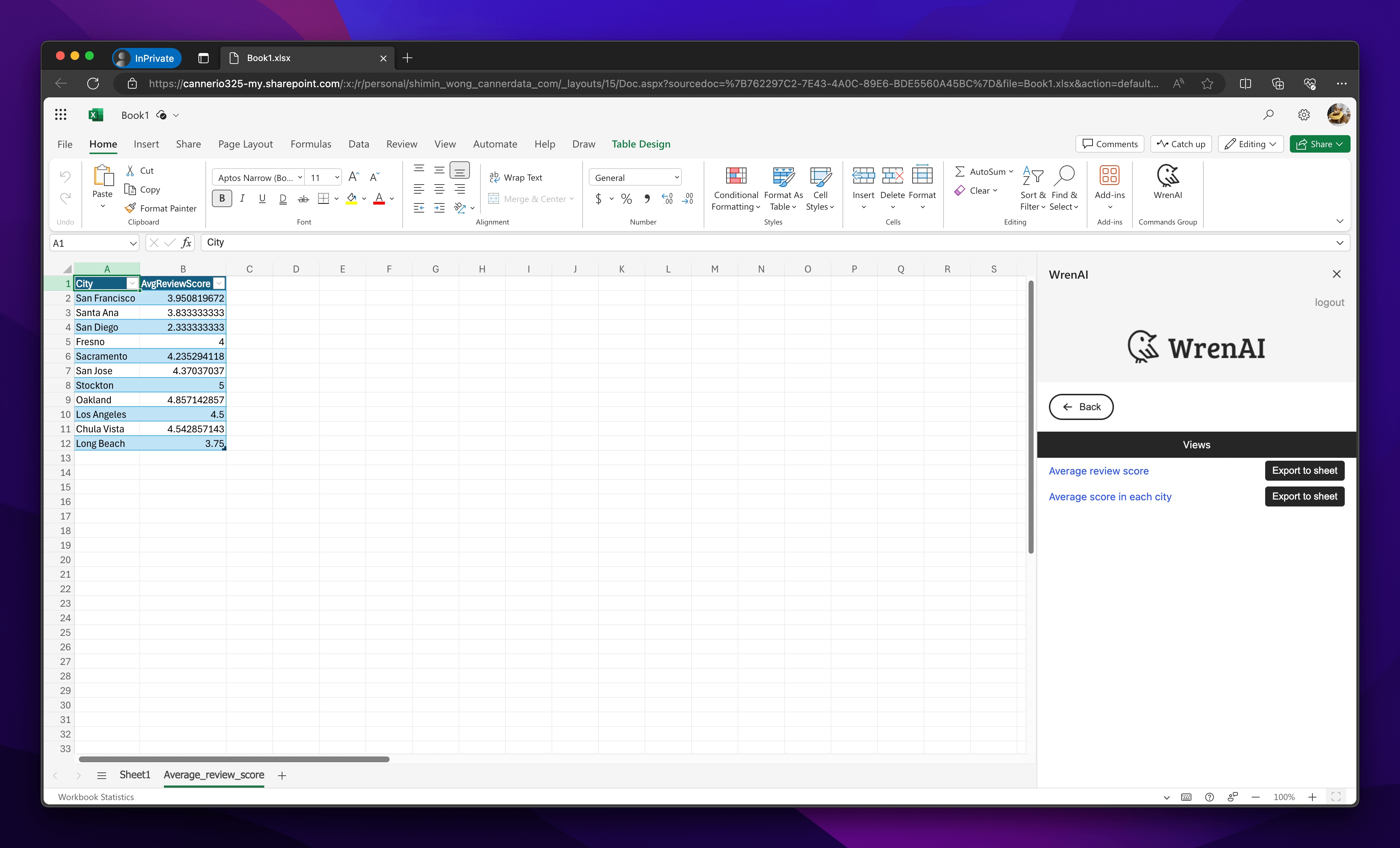1400x848 pixels.
Task: Open Average score in each city link
Action: coord(1110,496)
